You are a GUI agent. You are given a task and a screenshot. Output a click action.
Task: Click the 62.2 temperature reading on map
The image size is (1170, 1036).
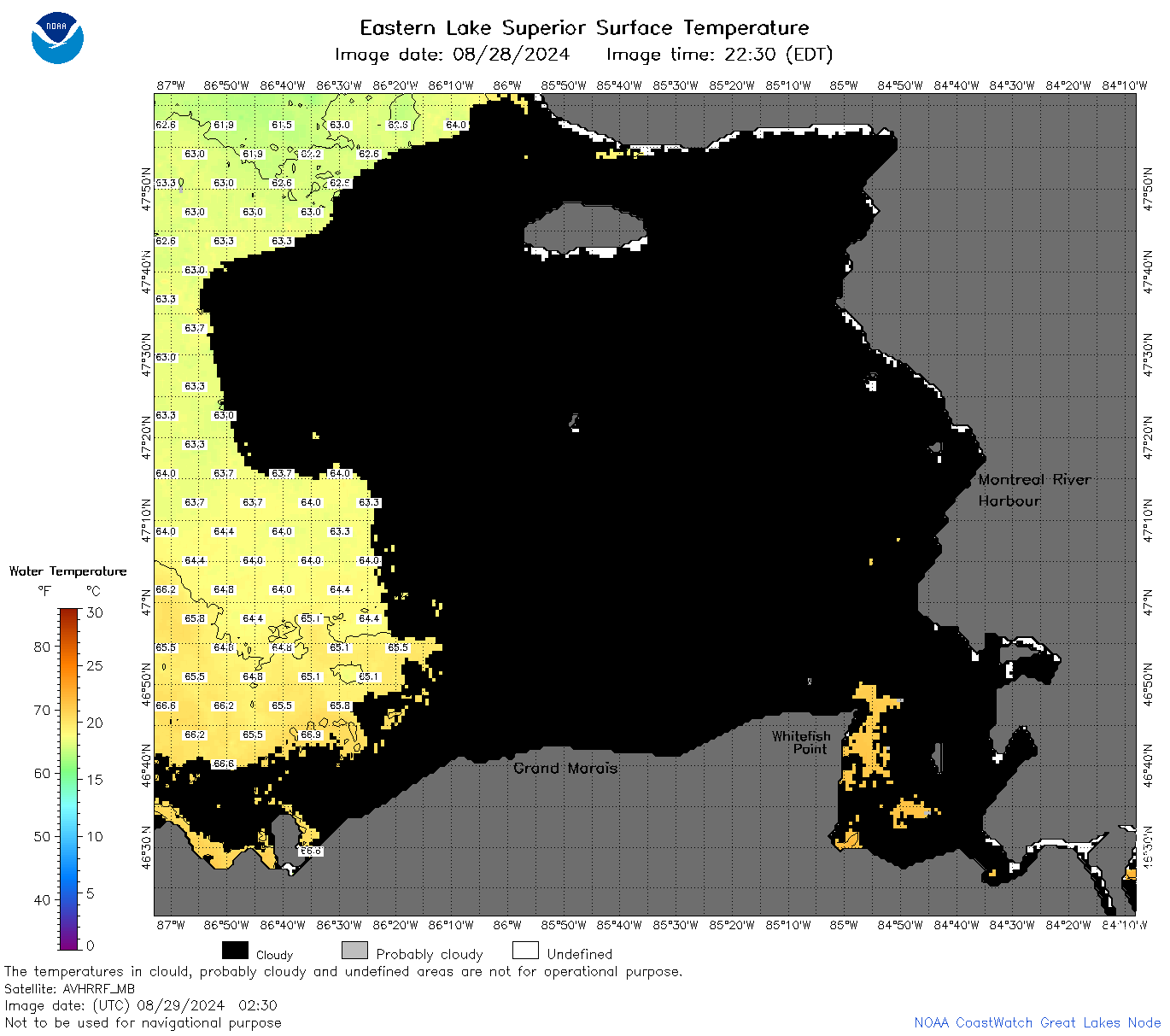pos(311,154)
